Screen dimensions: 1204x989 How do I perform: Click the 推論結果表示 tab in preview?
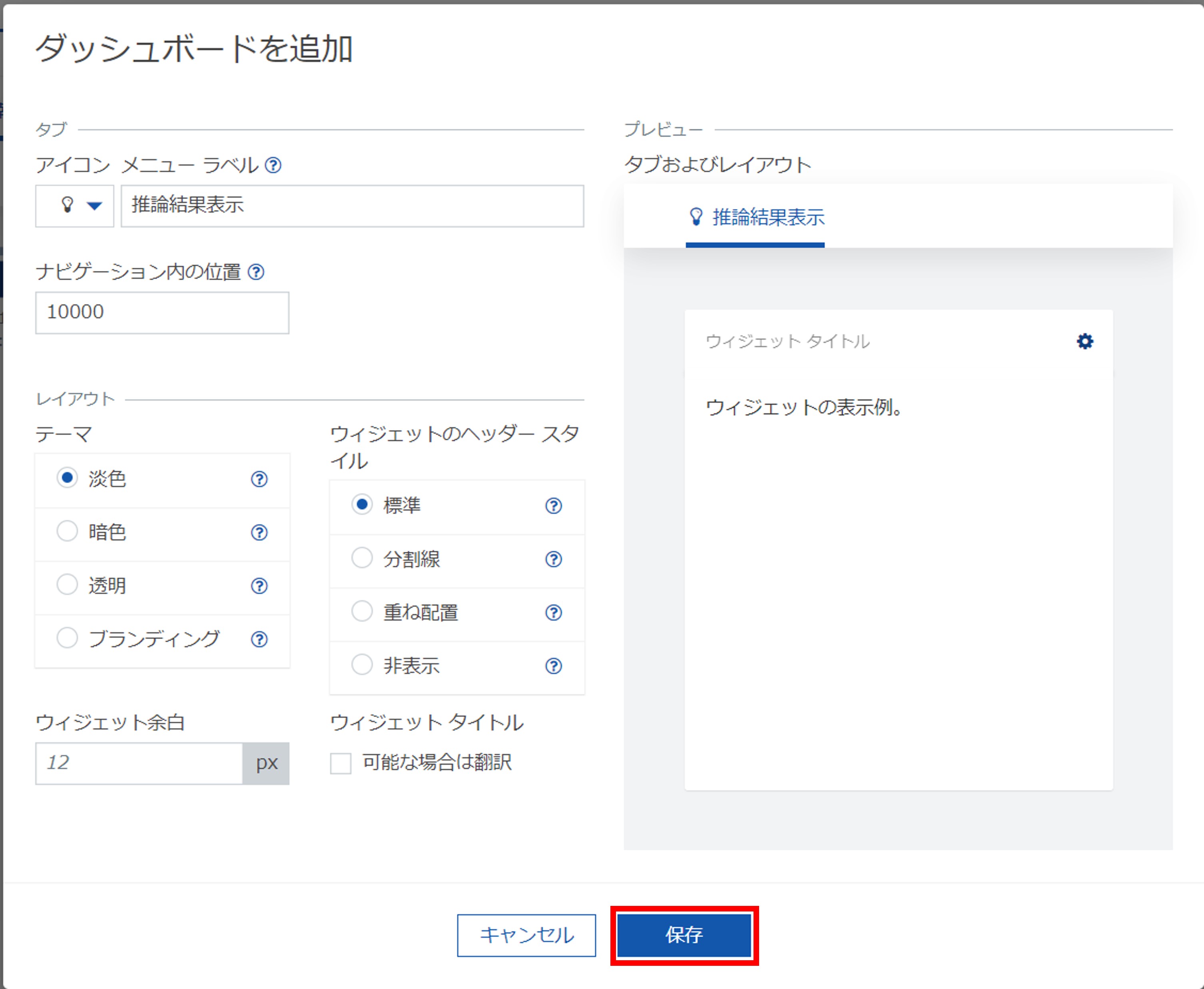(x=755, y=218)
